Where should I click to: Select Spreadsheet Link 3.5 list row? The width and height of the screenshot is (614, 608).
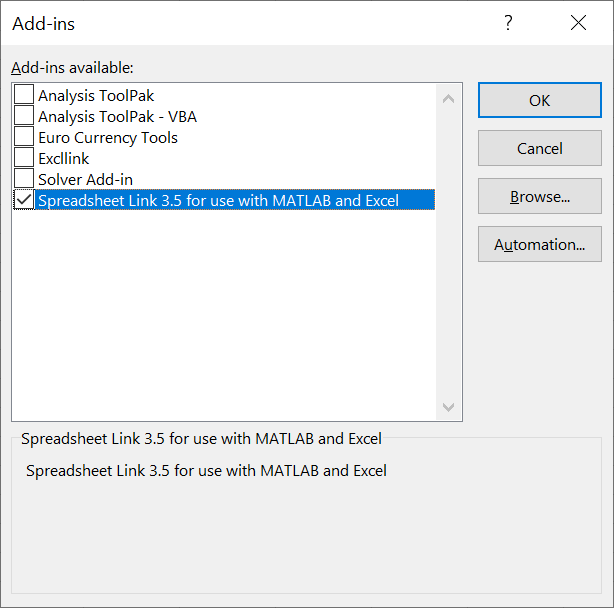pos(218,200)
